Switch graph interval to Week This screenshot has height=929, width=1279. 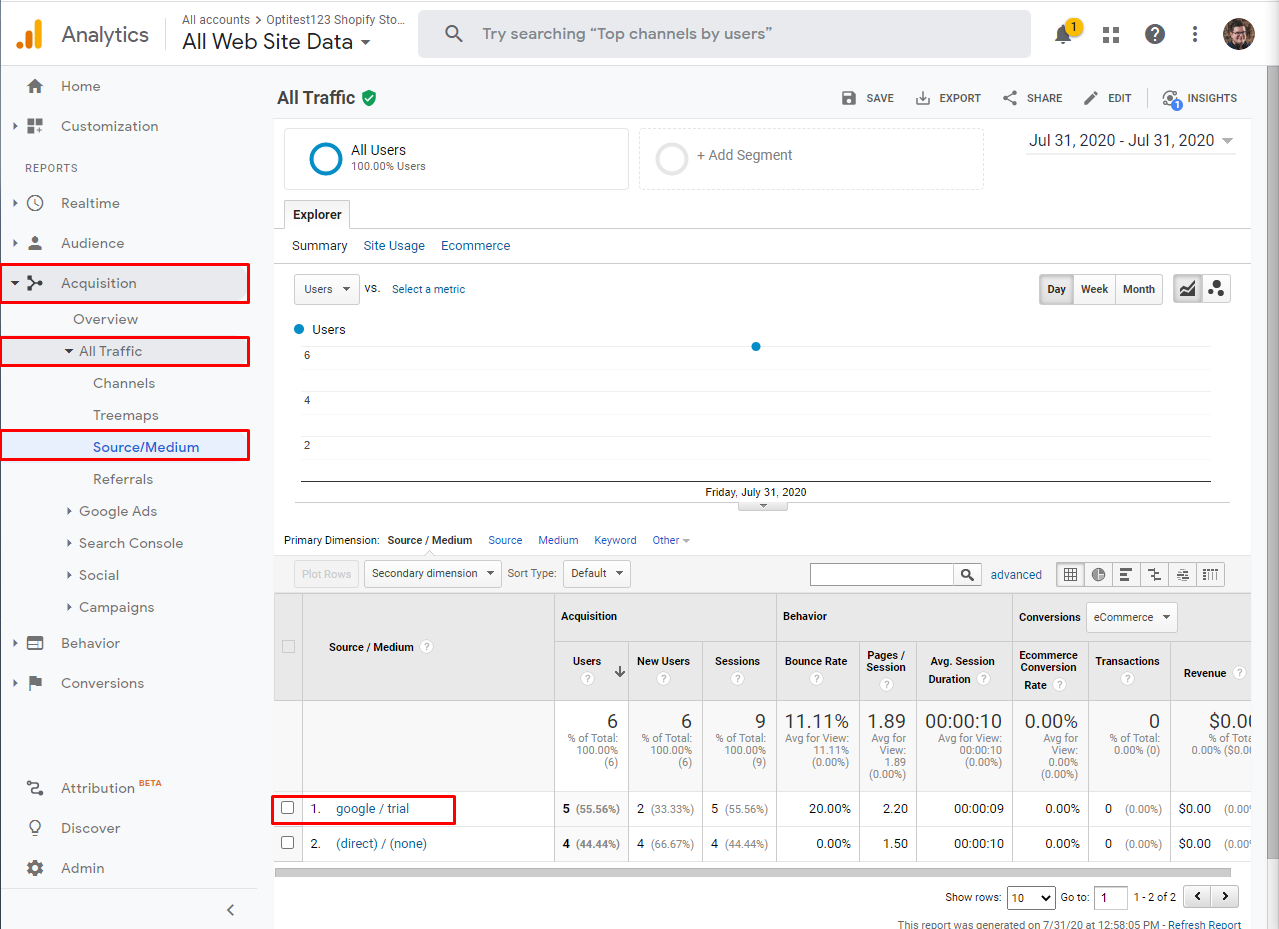(x=1094, y=289)
